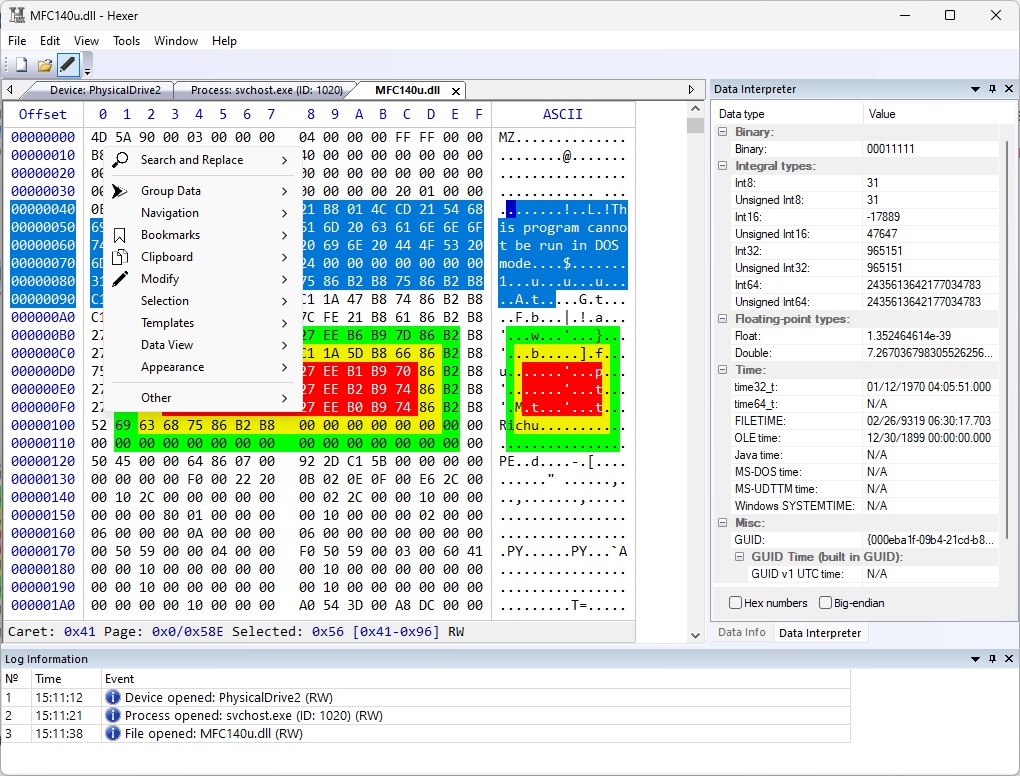
Task: Toggle the edit mode pencil icon
Action: 68,64
